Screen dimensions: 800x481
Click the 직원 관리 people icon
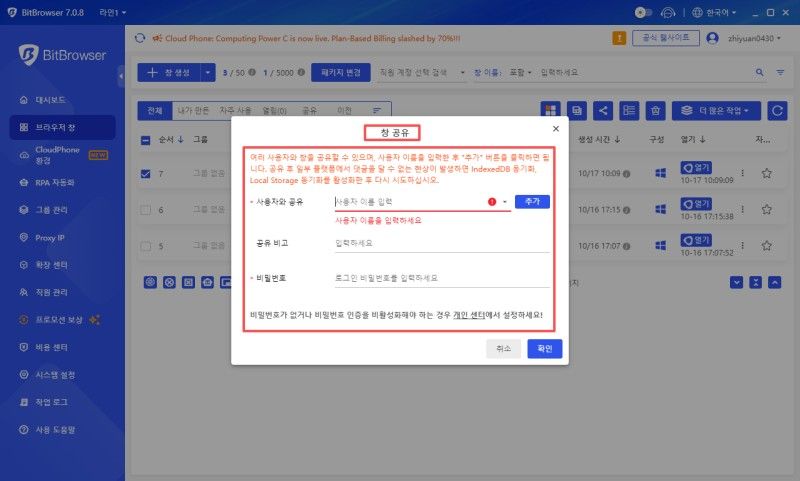click(x=23, y=292)
